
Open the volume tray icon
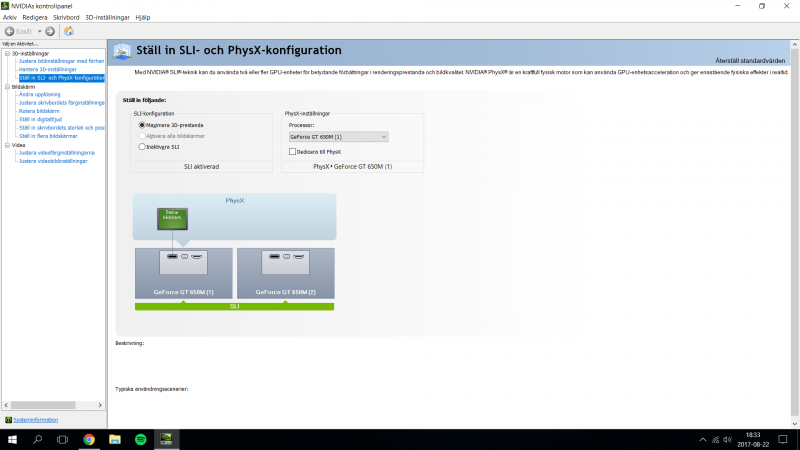click(x=728, y=440)
